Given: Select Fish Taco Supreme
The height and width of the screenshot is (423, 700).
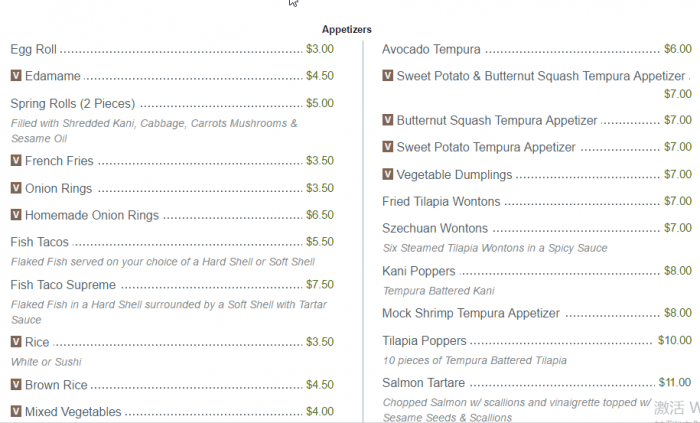Looking at the screenshot, I should 63,285.
